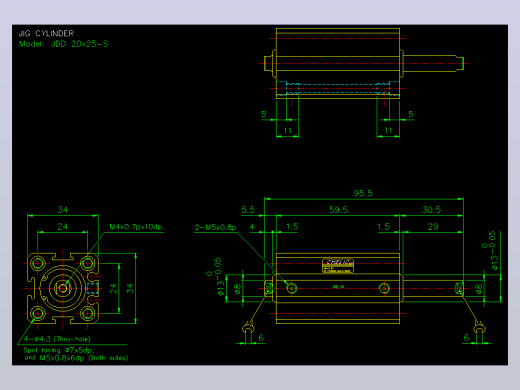The image size is (520, 390).
Task: Select the M5x0.8x6dp (Both sides) note
Action: [84, 358]
